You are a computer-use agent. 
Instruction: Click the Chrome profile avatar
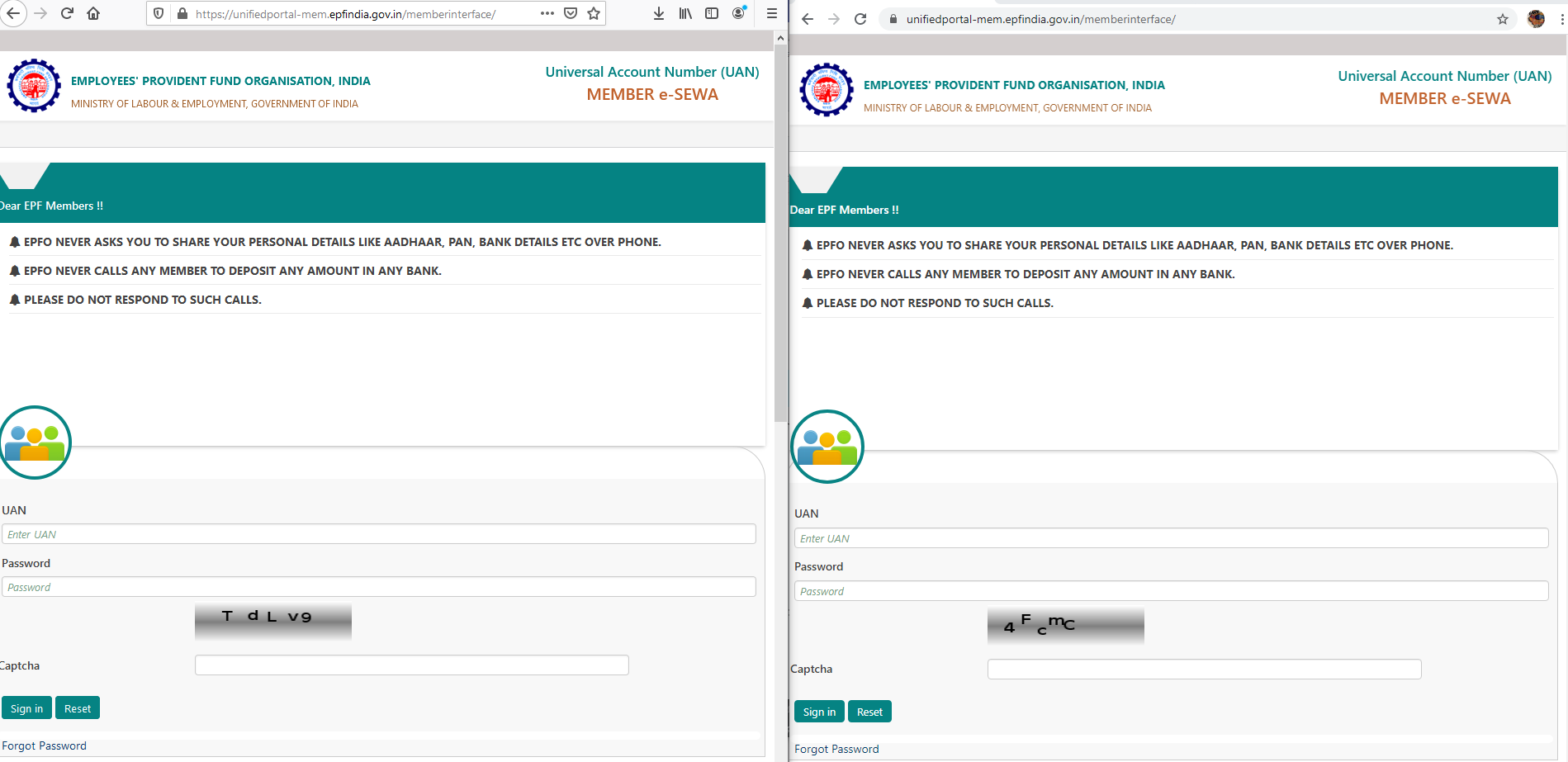coord(1536,18)
